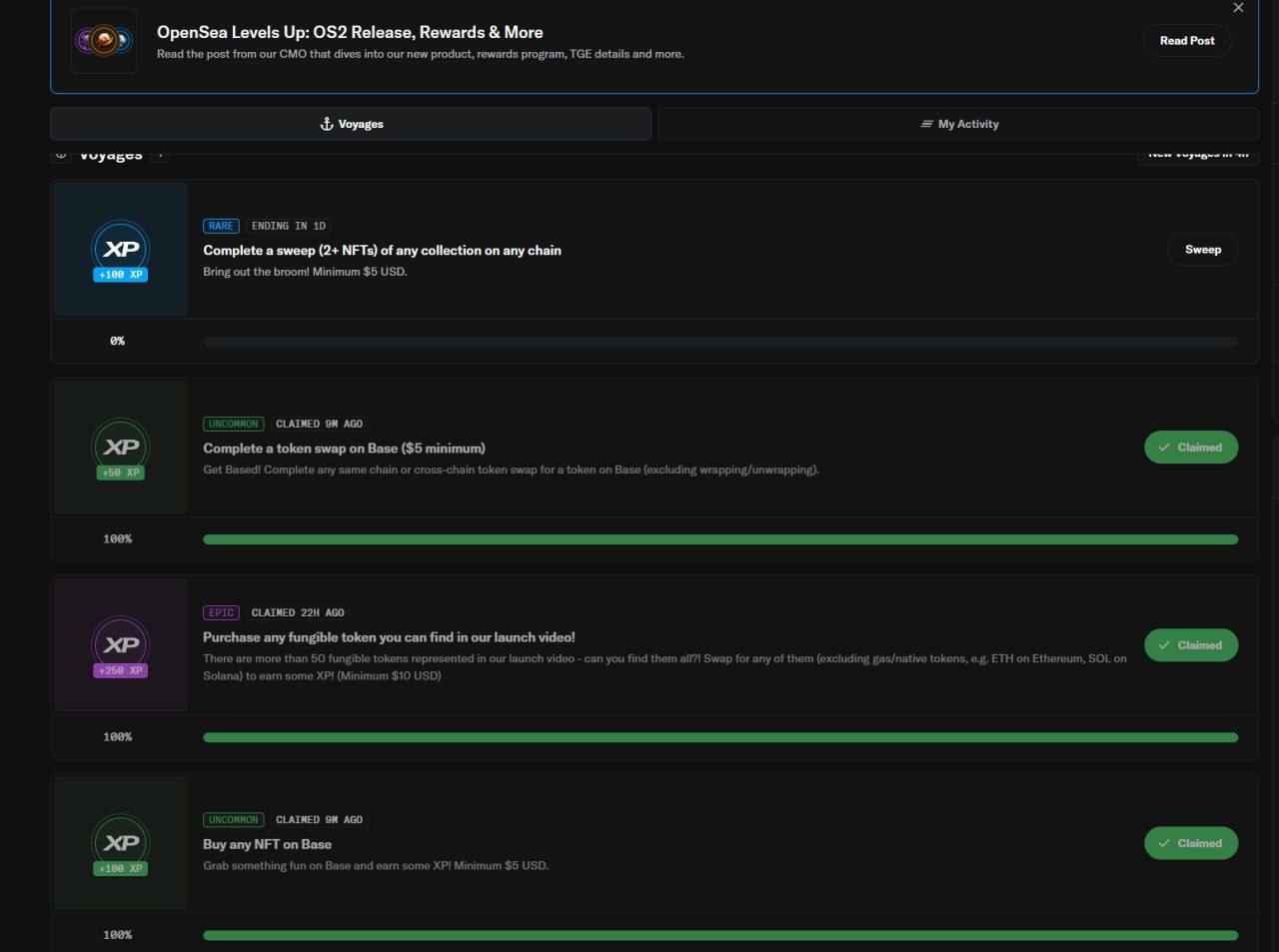Click the +50 XP reward badge
This screenshot has height=952, width=1279.
[121, 473]
